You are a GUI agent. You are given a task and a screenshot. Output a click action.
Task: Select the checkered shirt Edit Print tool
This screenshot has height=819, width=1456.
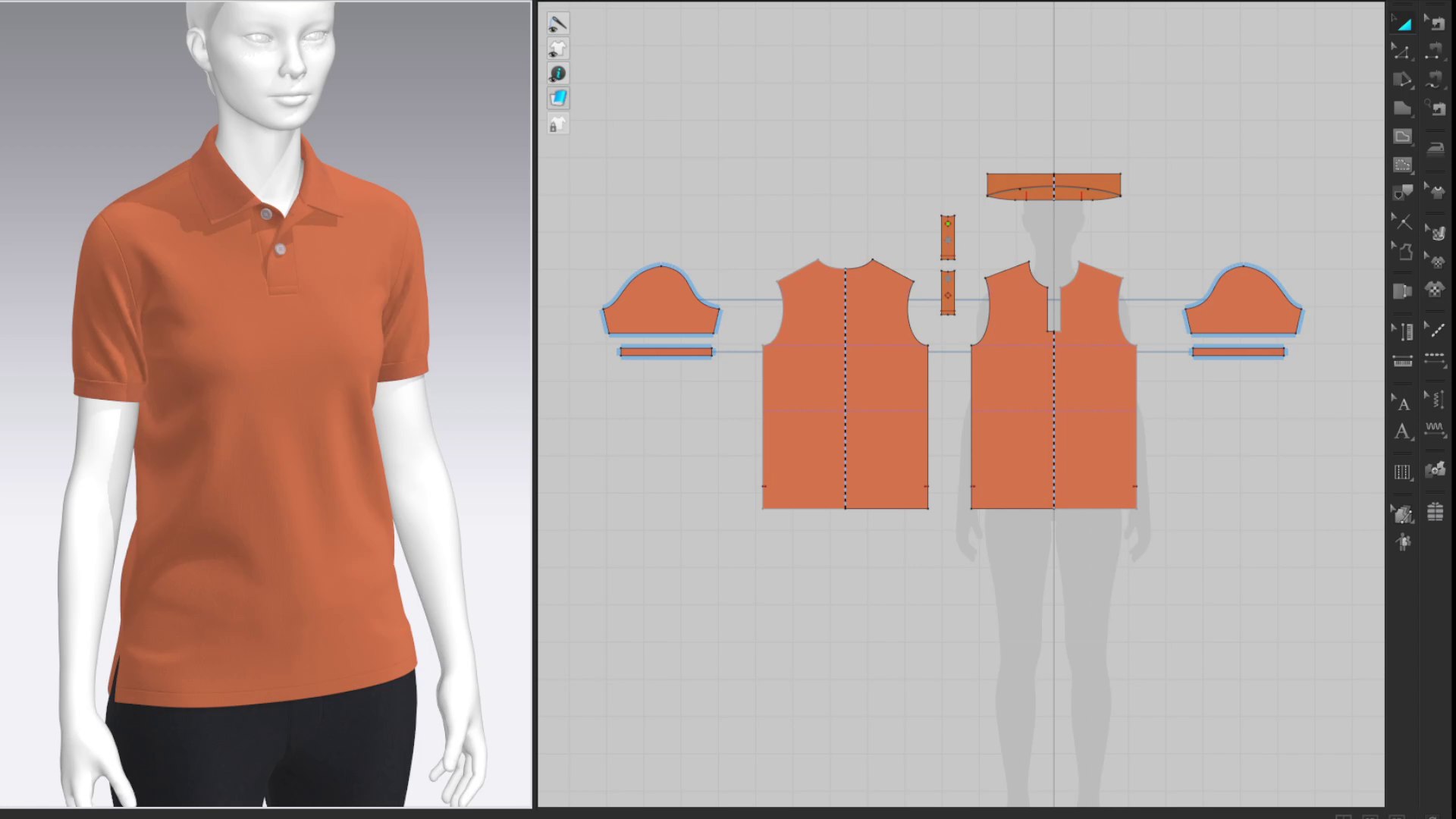[1434, 260]
